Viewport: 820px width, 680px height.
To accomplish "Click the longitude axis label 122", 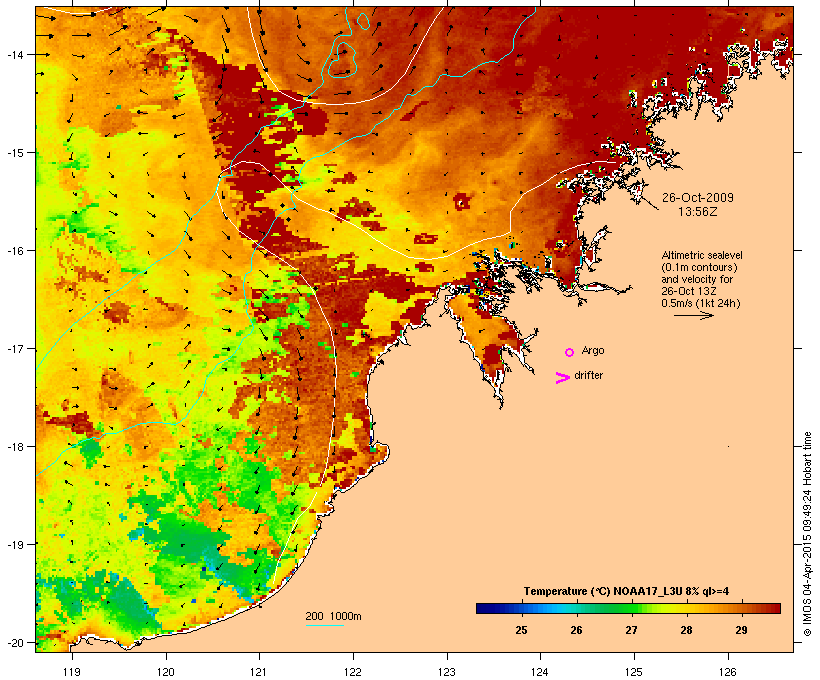I will 353,672.
